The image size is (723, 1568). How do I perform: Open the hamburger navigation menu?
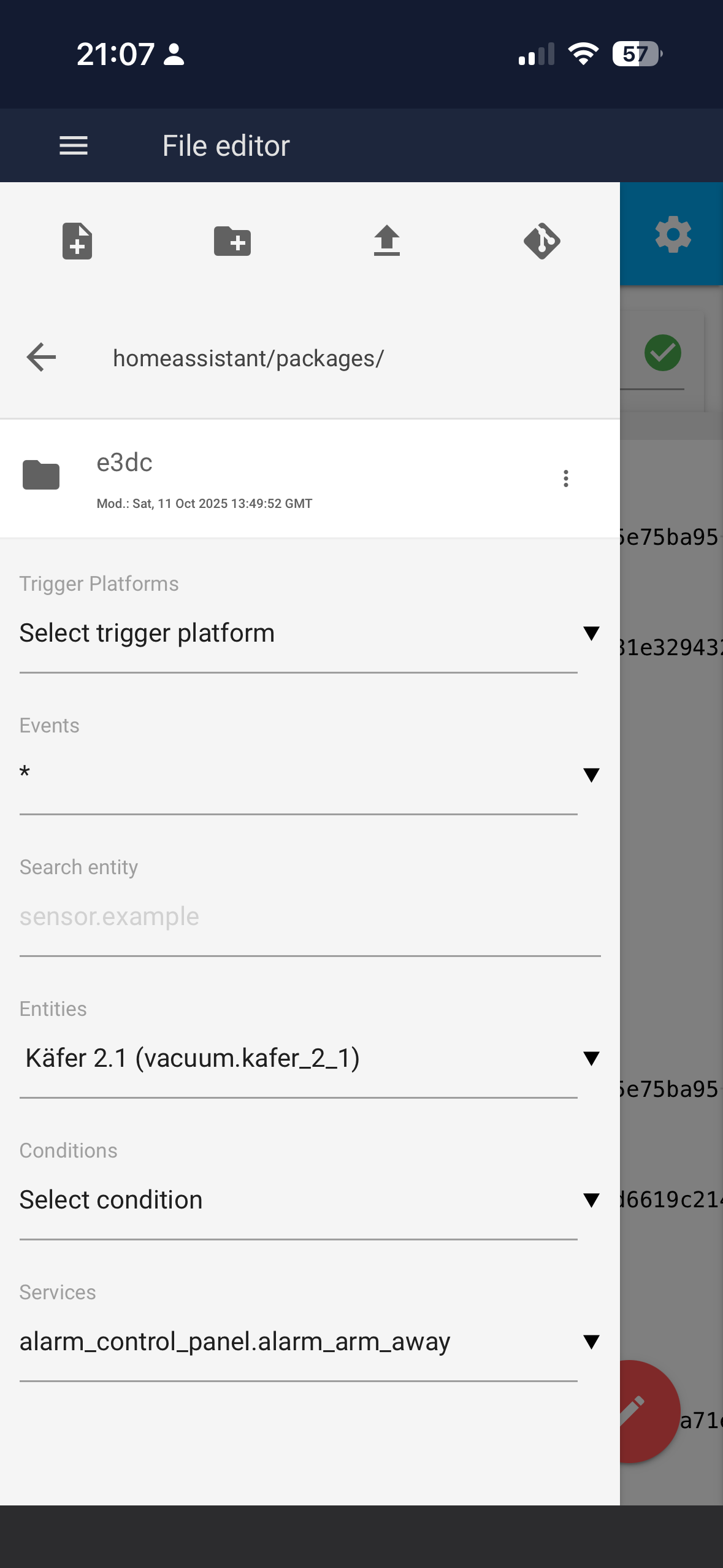(74, 146)
